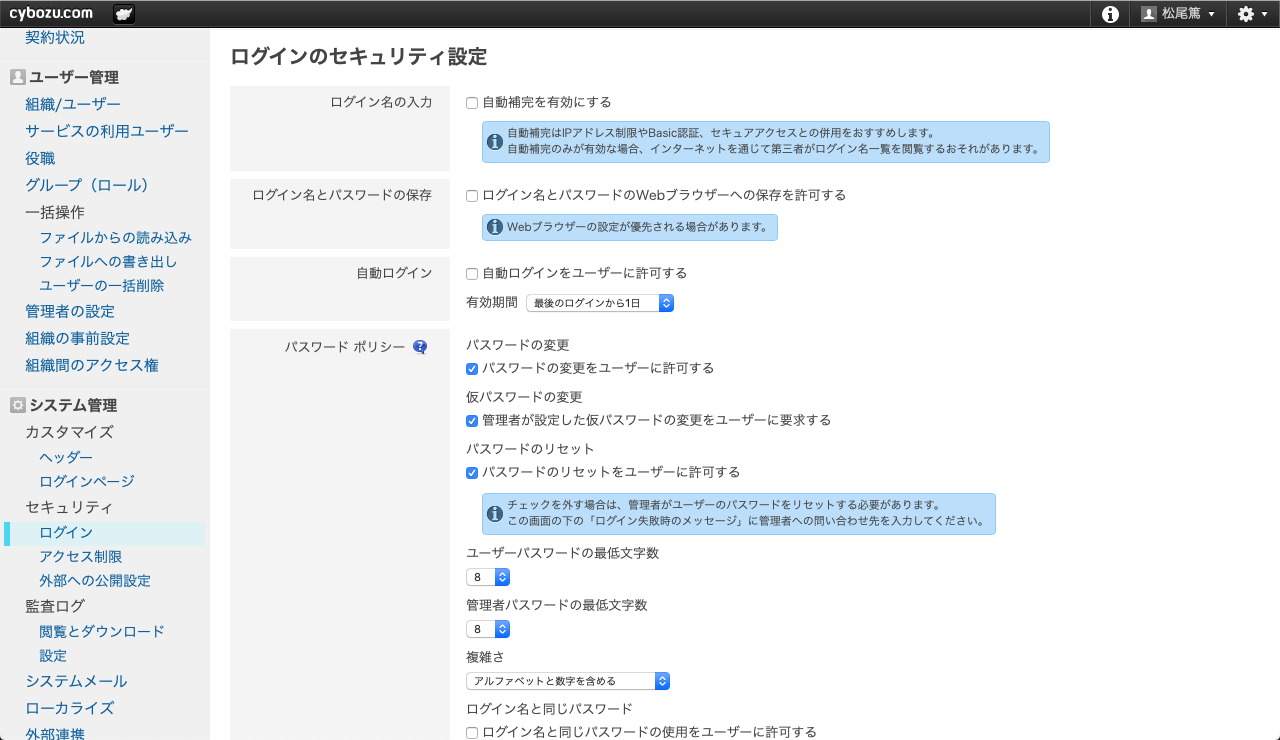The image size is (1280, 740).
Task: Click the システム管理 gear section icon
Action: coord(17,405)
